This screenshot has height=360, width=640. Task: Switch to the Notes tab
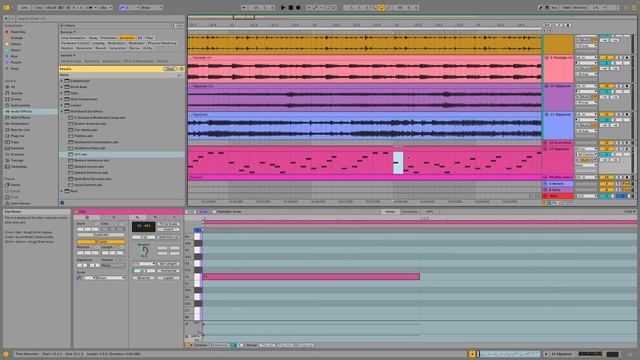pos(390,211)
